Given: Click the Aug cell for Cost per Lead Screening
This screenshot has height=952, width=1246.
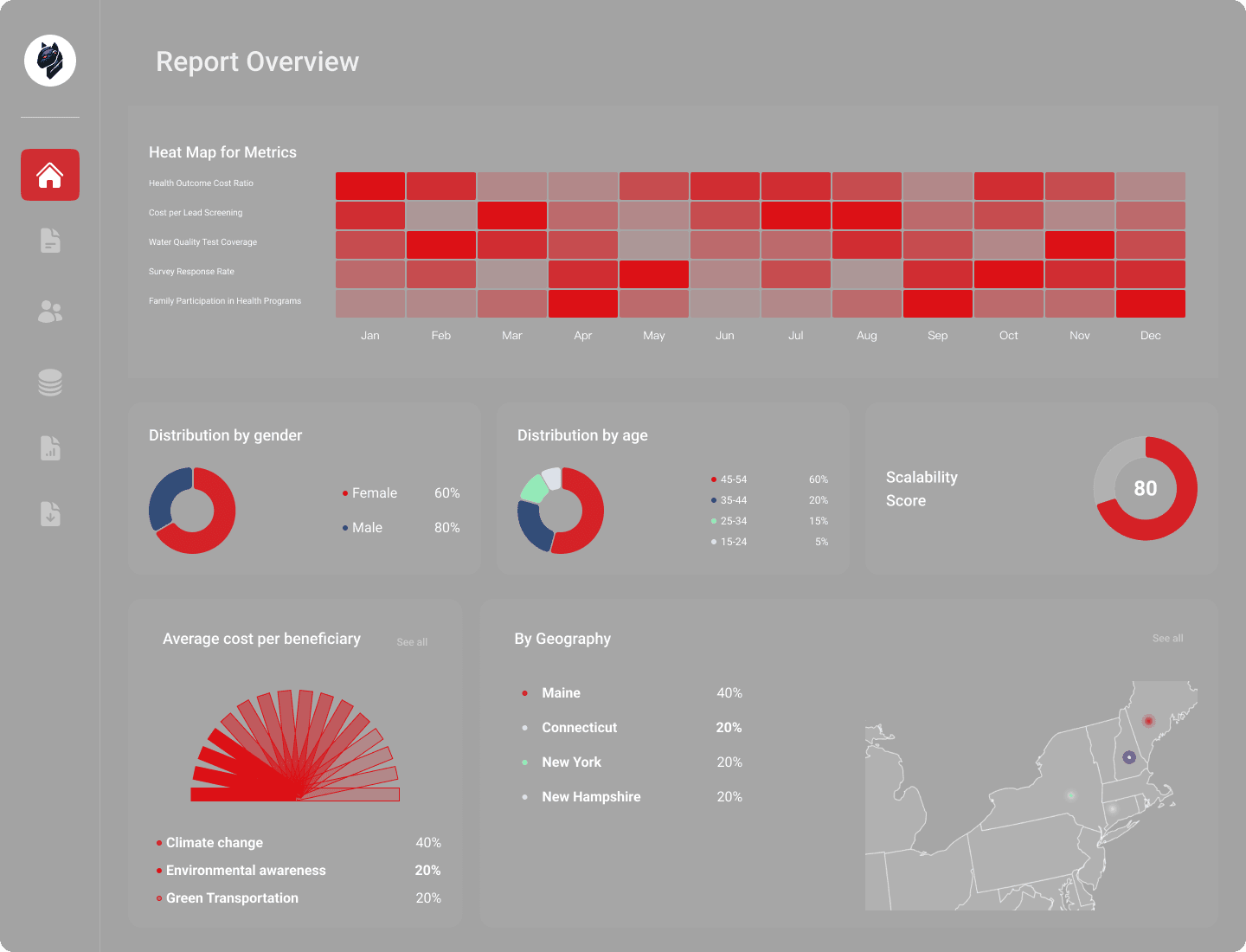Looking at the screenshot, I should (x=867, y=215).
